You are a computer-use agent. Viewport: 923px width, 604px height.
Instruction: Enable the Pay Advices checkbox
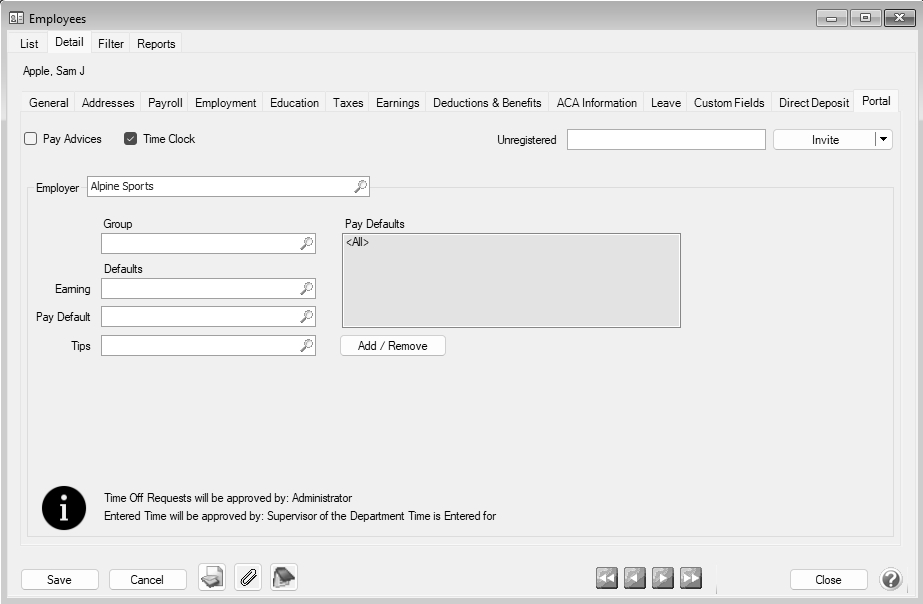click(x=31, y=139)
